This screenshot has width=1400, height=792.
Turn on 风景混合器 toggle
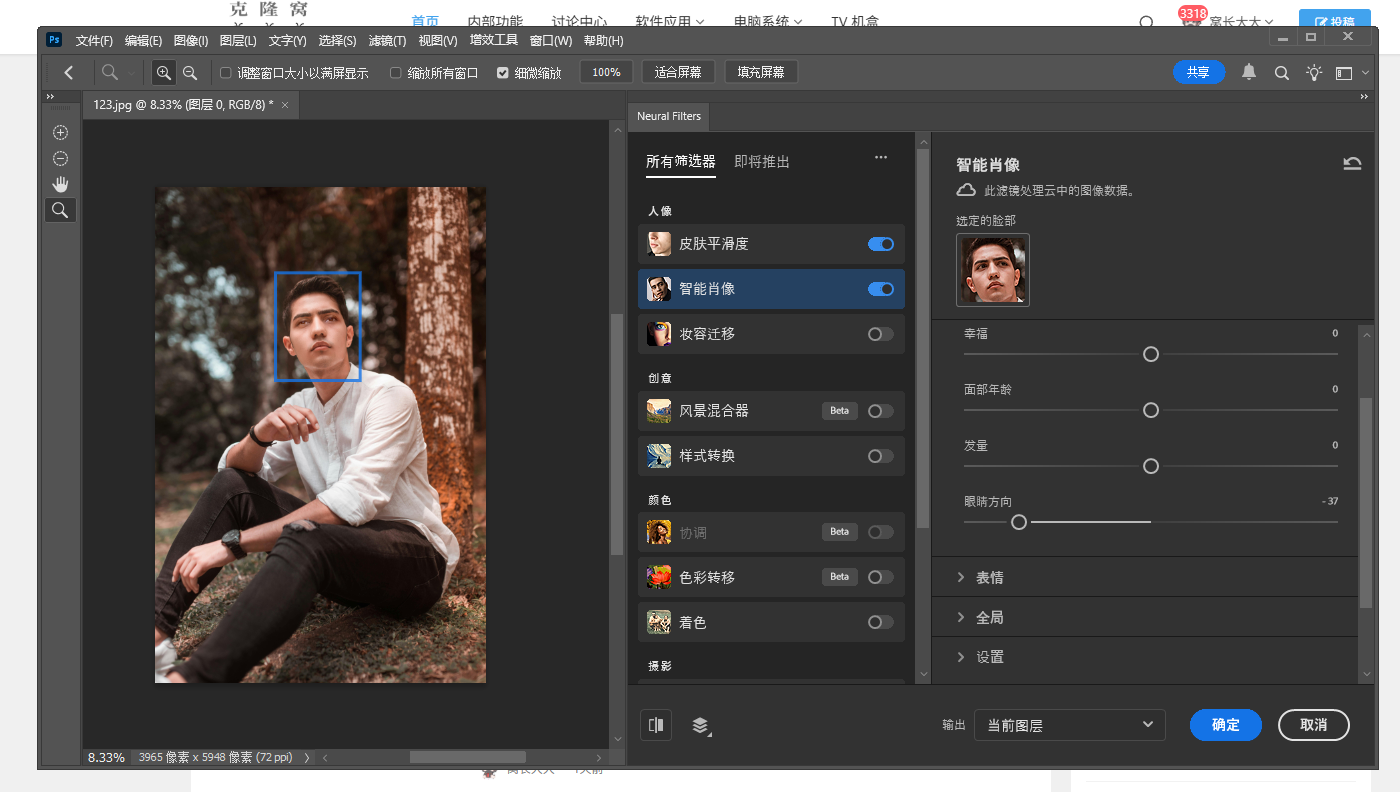pyautogui.click(x=881, y=411)
